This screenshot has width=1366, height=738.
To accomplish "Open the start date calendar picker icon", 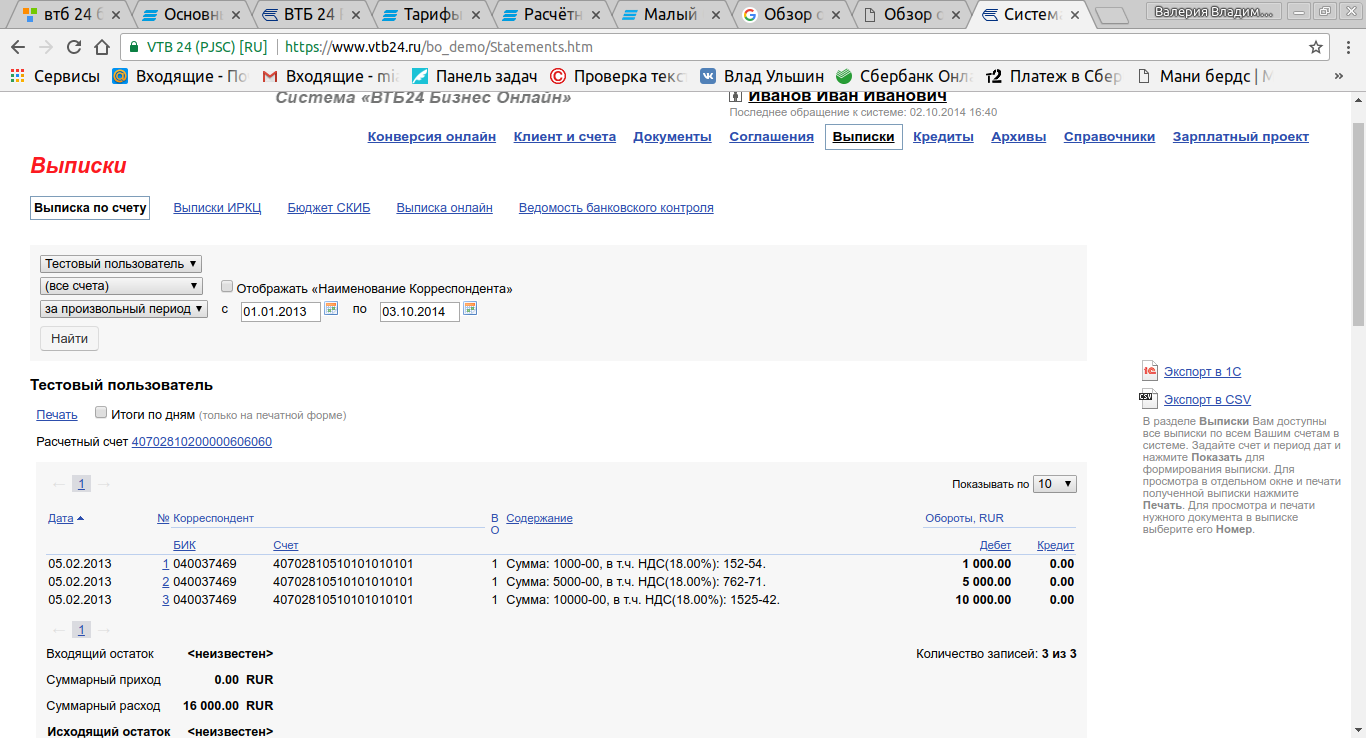I will 331,309.
